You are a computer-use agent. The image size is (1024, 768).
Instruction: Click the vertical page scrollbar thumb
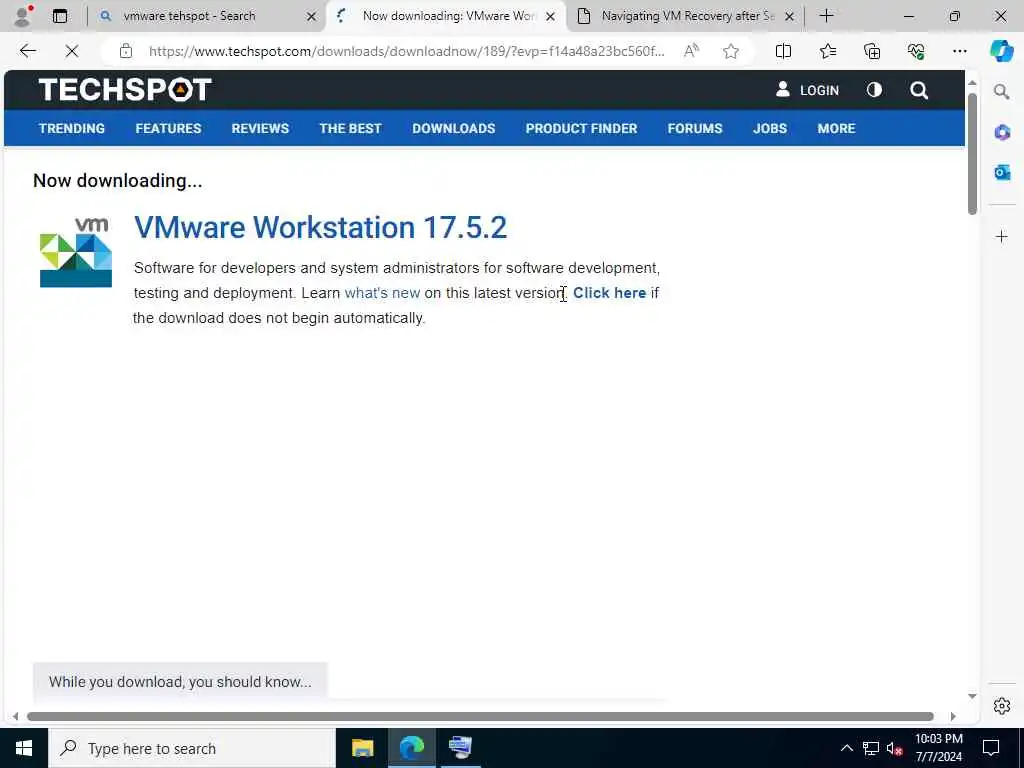972,153
